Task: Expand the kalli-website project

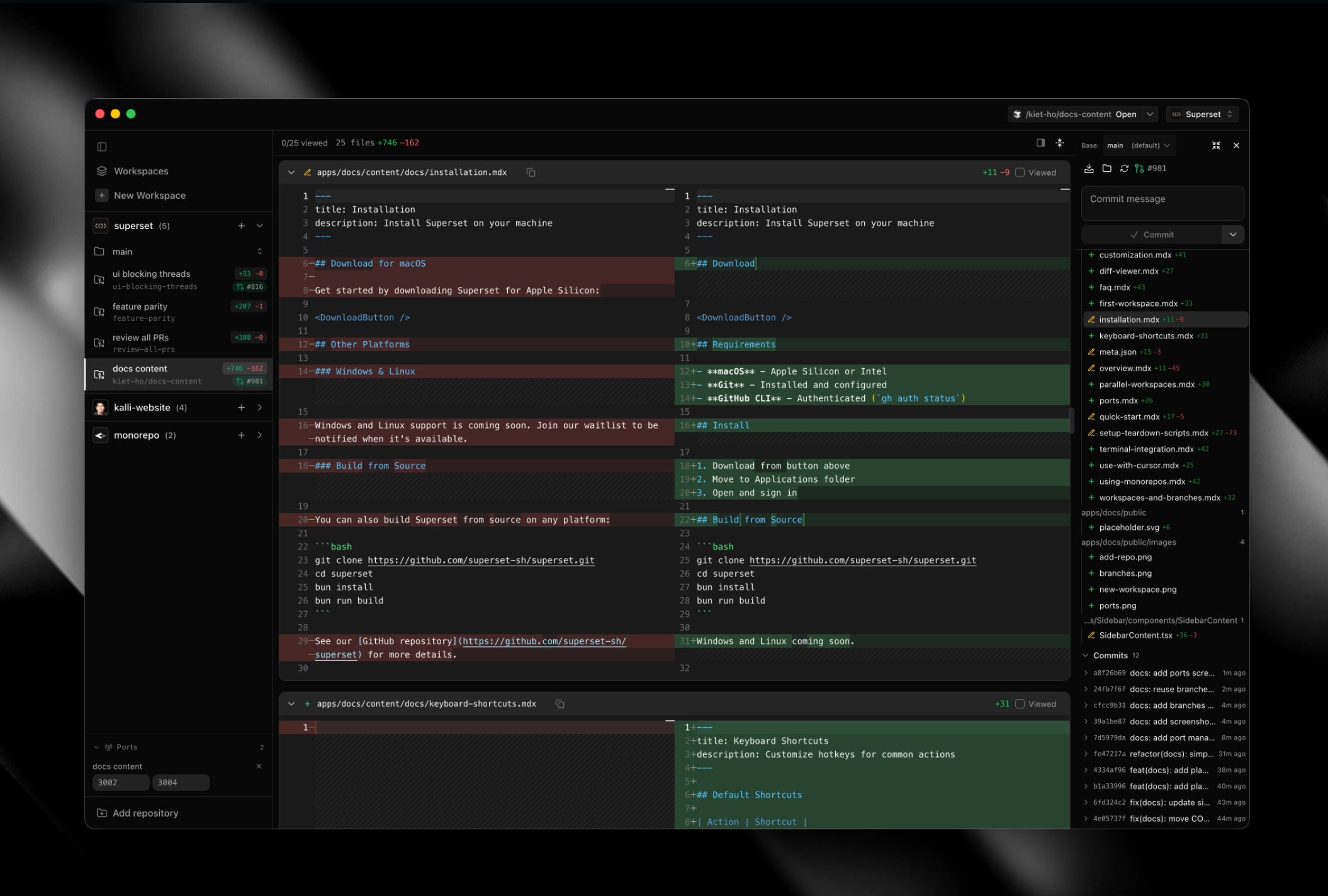Action: pyautogui.click(x=259, y=408)
